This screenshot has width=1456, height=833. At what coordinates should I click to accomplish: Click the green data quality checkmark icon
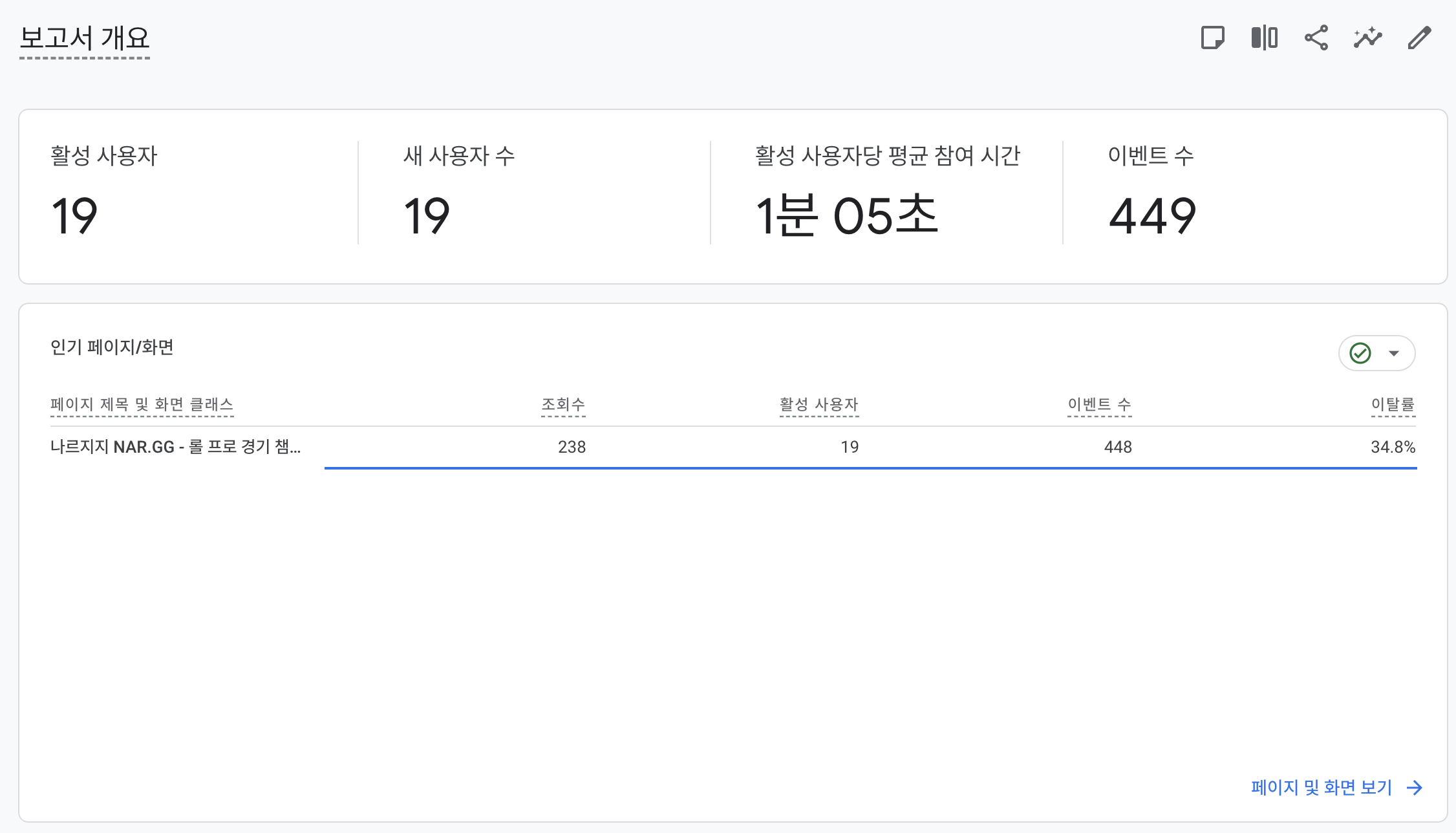[x=1360, y=353]
